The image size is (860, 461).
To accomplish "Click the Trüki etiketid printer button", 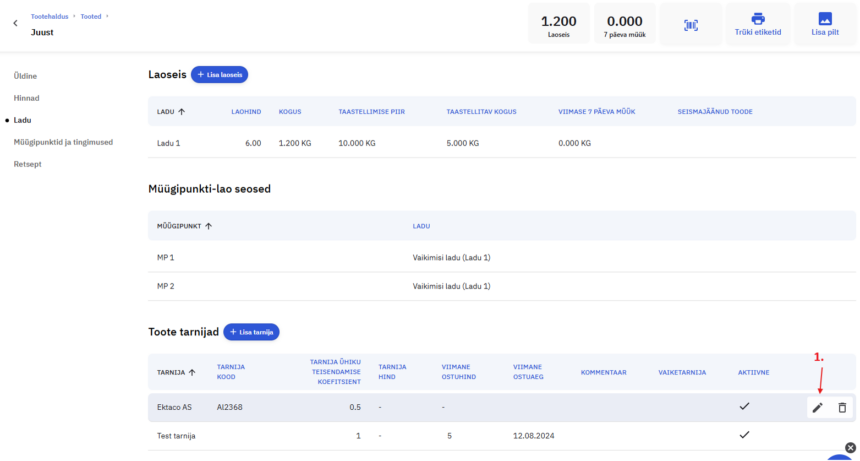I will coord(757,24).
